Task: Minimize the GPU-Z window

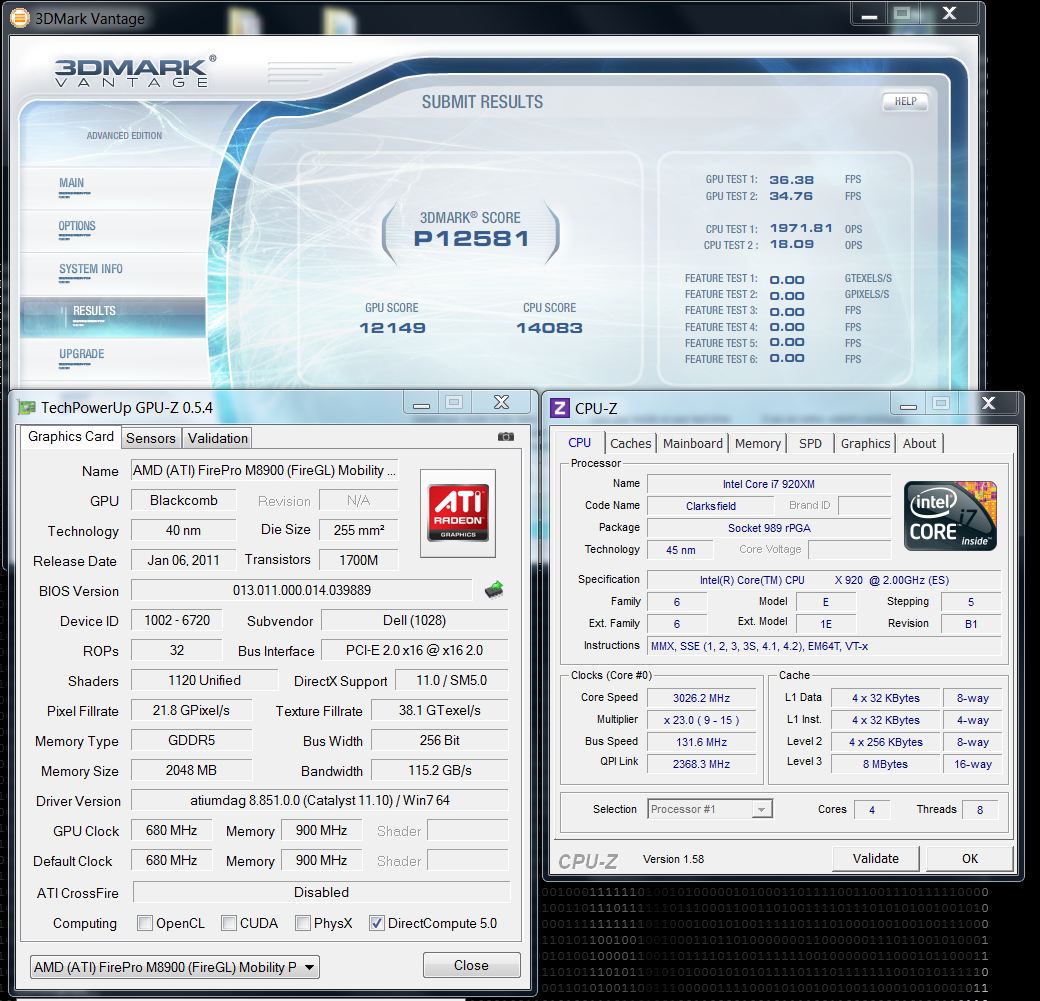Action: click(x=421, y=403)
